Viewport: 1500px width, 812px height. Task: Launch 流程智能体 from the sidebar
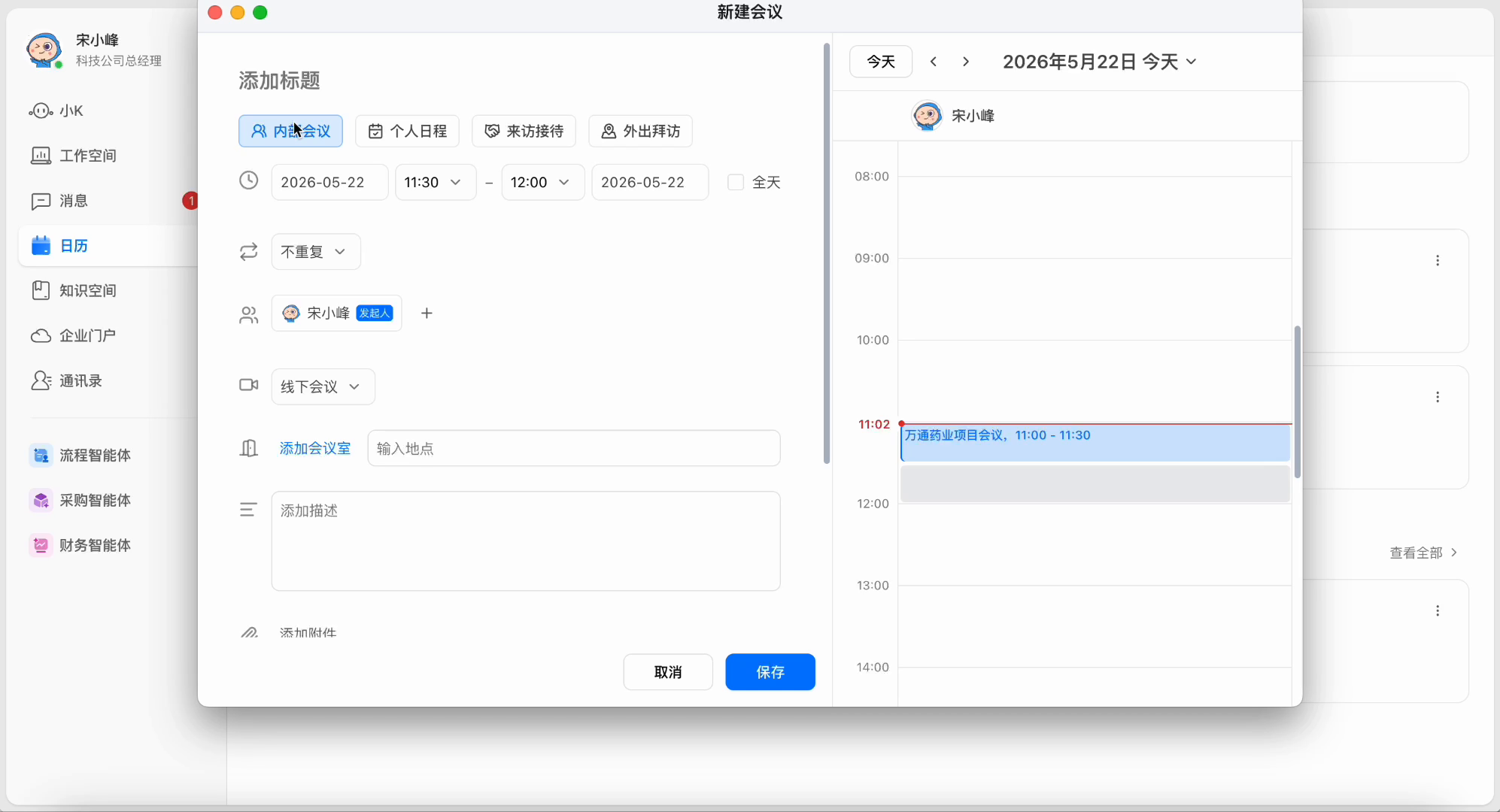pos(80,456)
